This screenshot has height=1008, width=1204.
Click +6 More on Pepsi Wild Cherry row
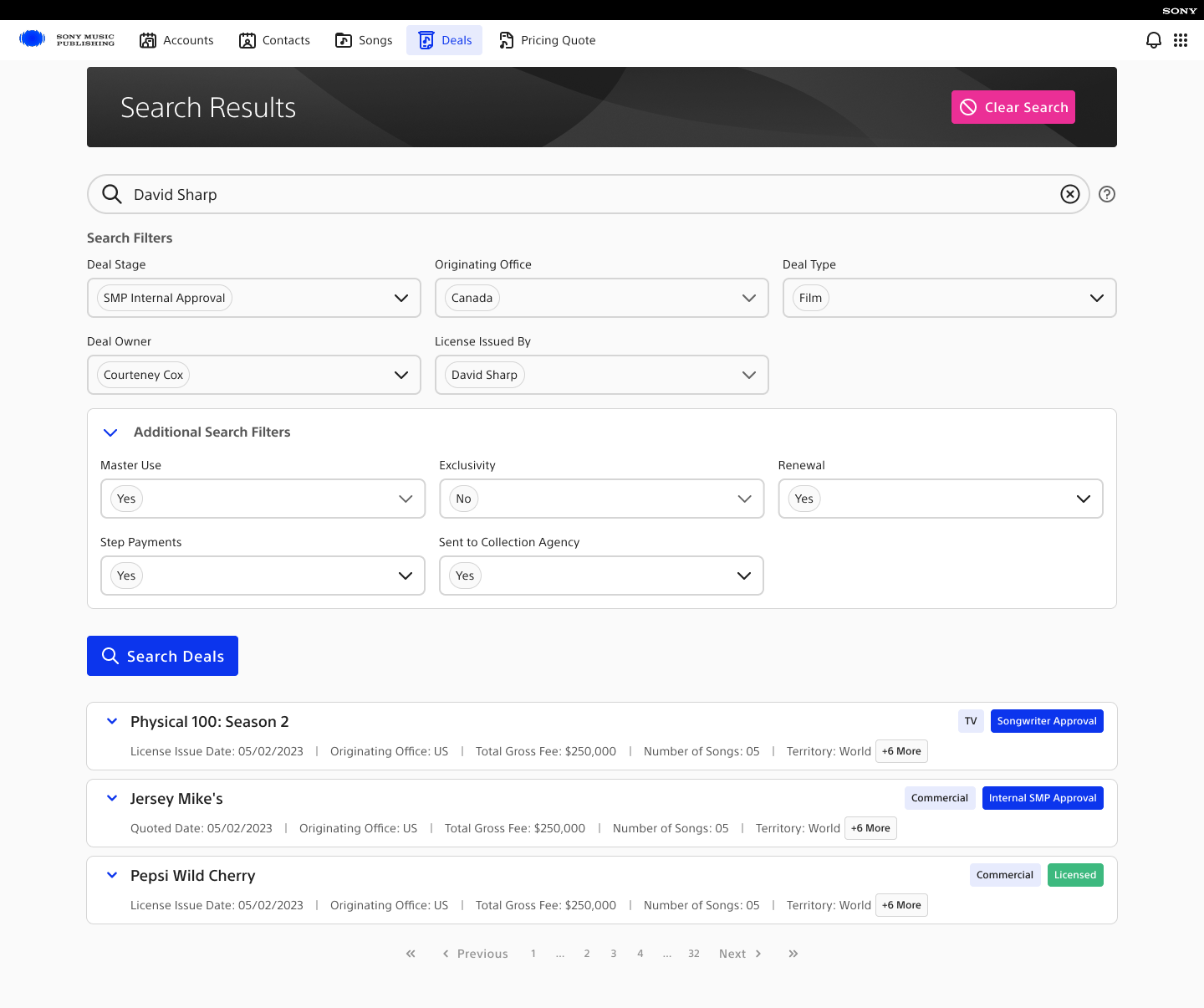(x=901, y=905)
